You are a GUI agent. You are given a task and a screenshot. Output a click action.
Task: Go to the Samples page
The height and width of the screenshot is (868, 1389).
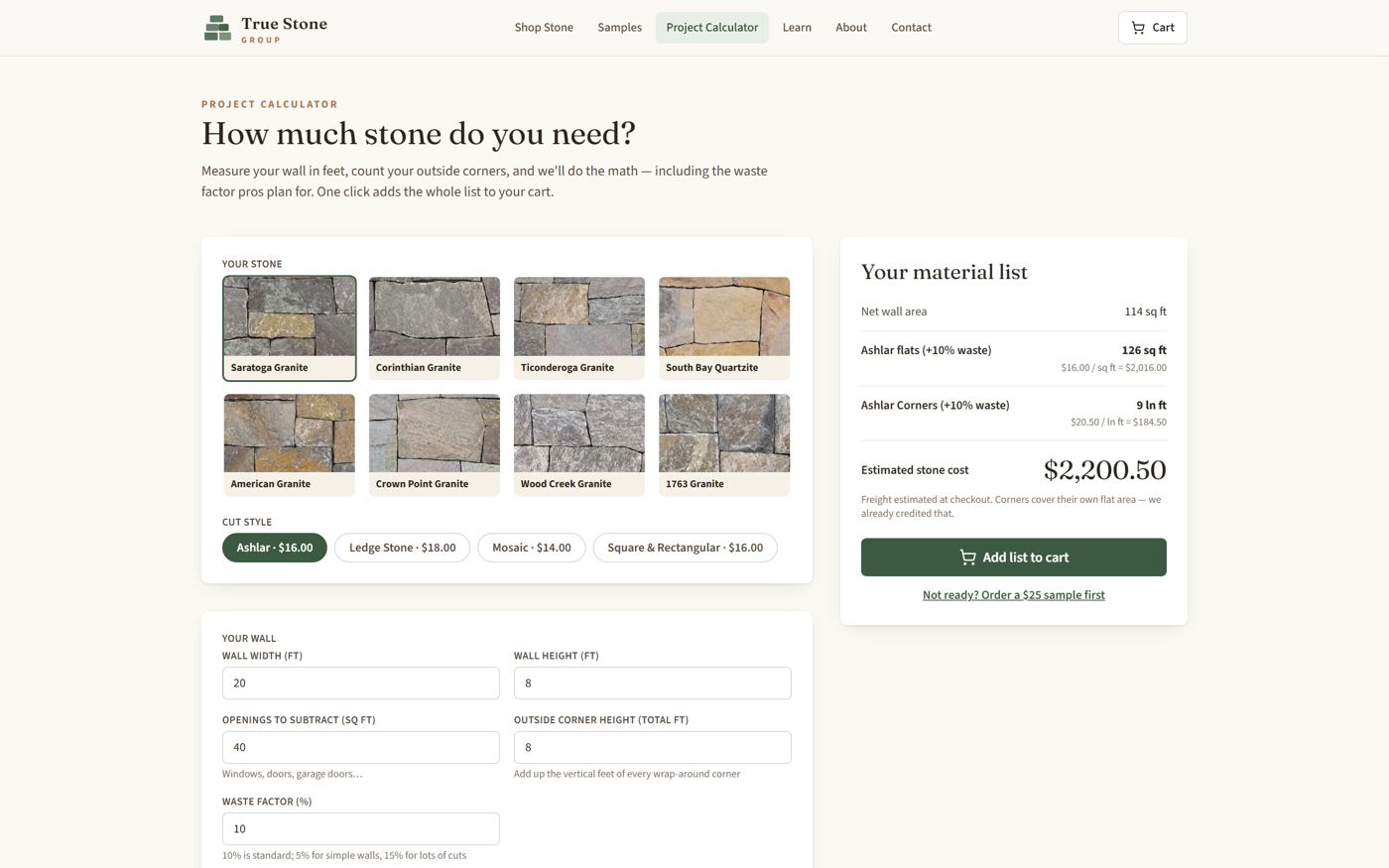[x=619, y=28]
